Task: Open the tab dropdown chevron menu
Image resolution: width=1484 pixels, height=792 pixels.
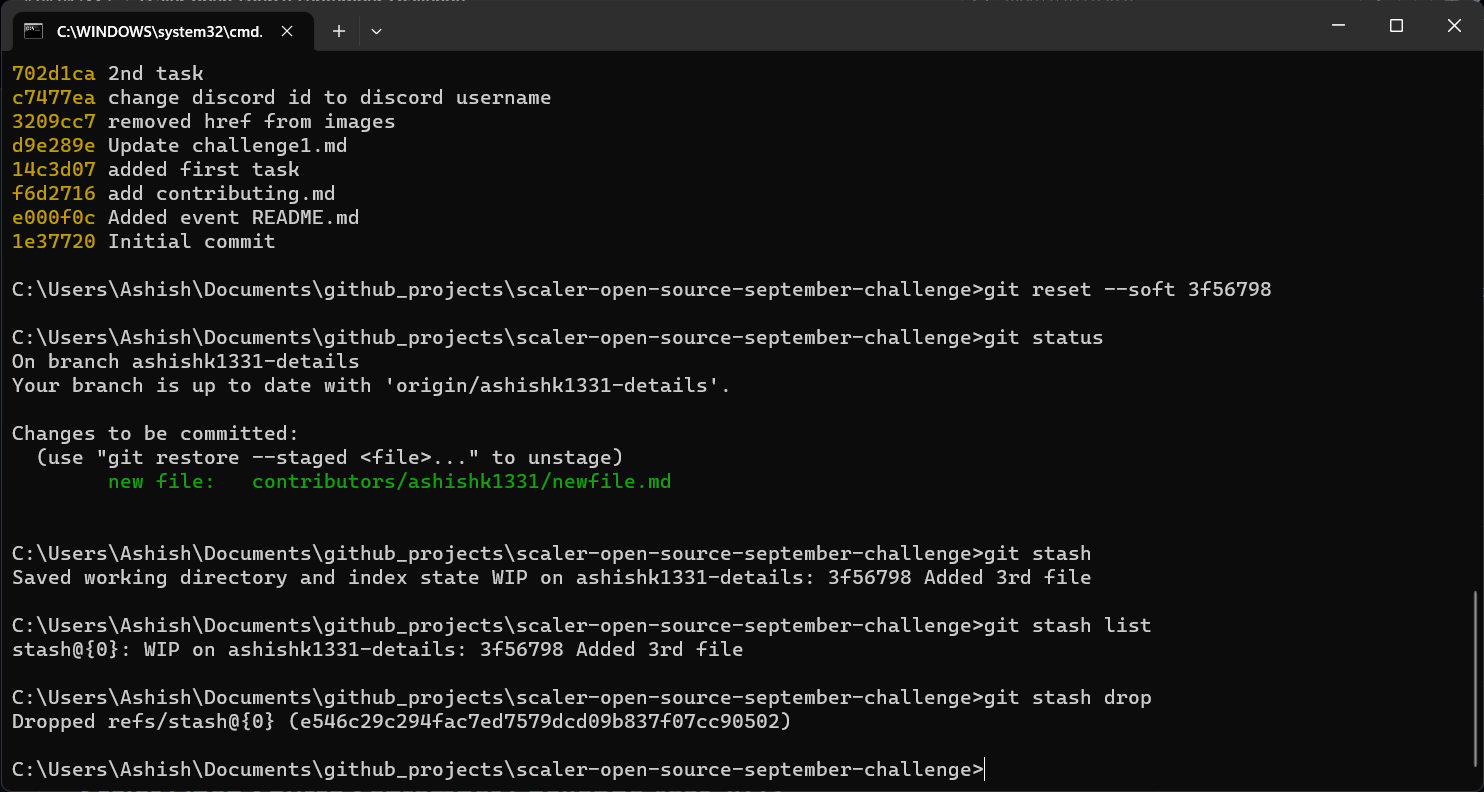Action: (x=377, y=31)
